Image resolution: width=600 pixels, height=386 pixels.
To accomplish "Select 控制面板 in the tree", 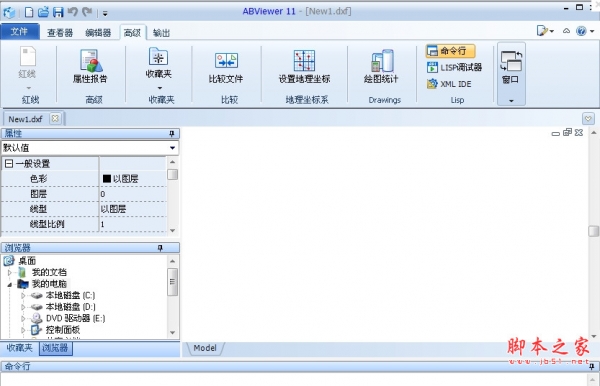I will pyautogui.click(x=63, y=330).
